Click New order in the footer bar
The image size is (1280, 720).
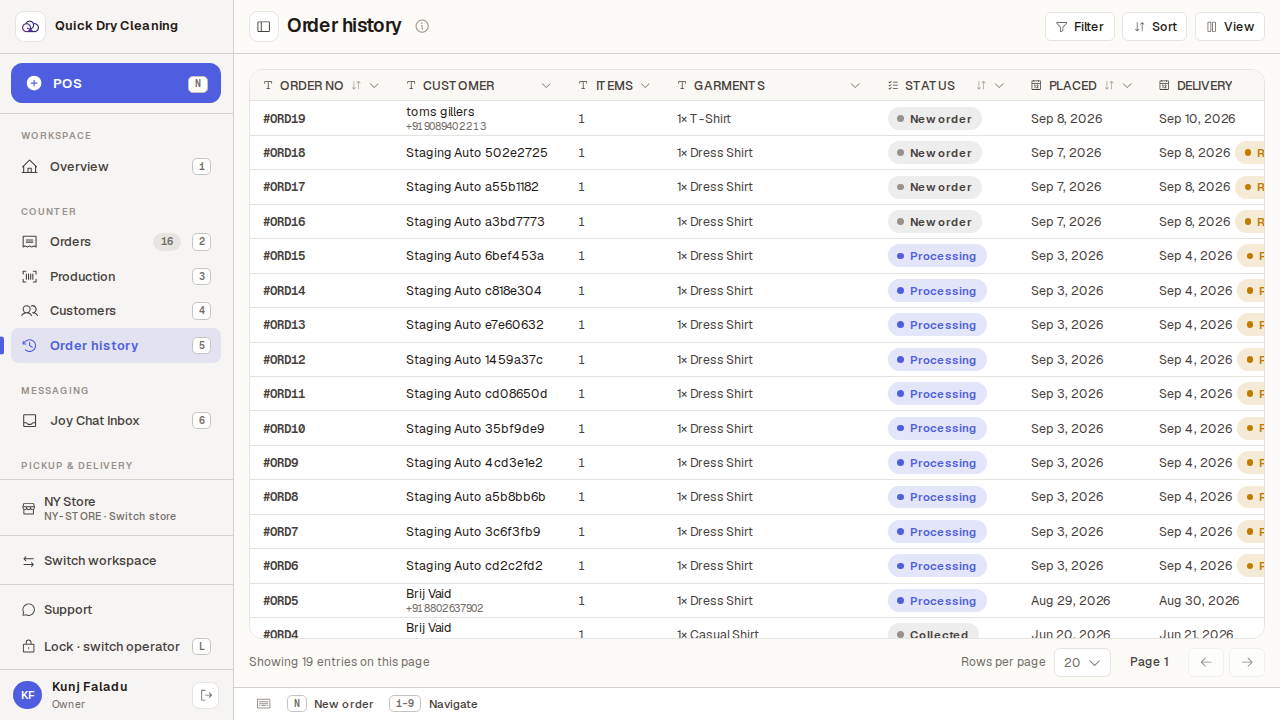[331, 704]
